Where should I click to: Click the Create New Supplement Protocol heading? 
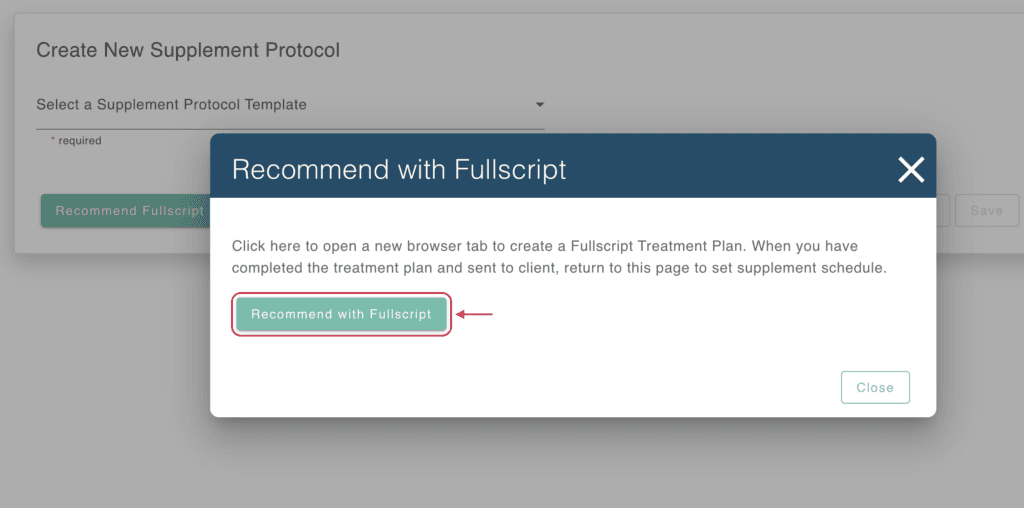188,50
